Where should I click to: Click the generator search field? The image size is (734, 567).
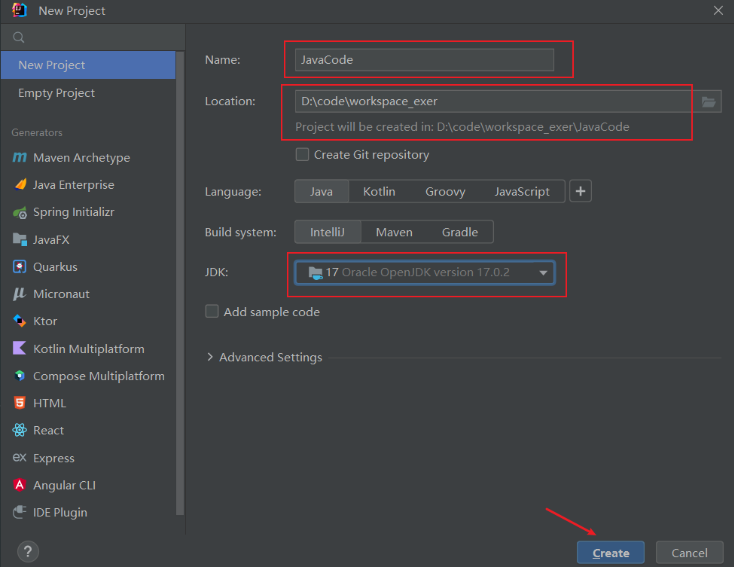93,37
